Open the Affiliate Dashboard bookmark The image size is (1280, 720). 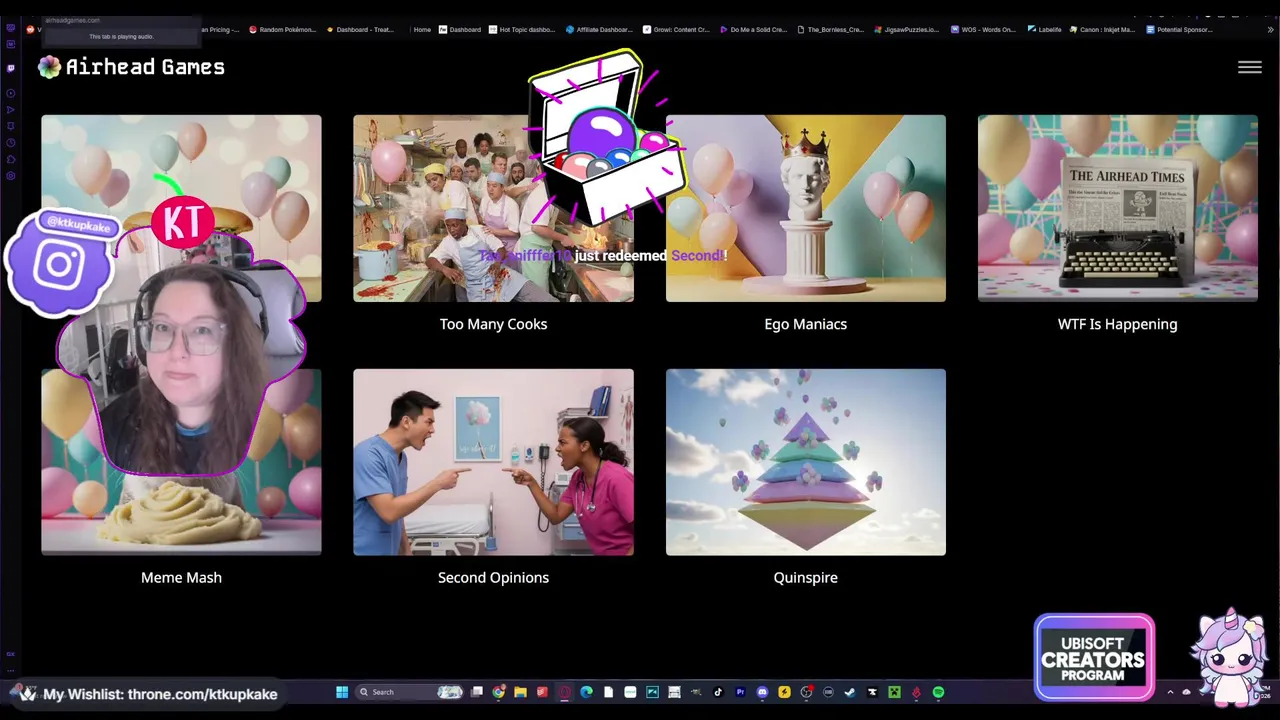(600, 30)
